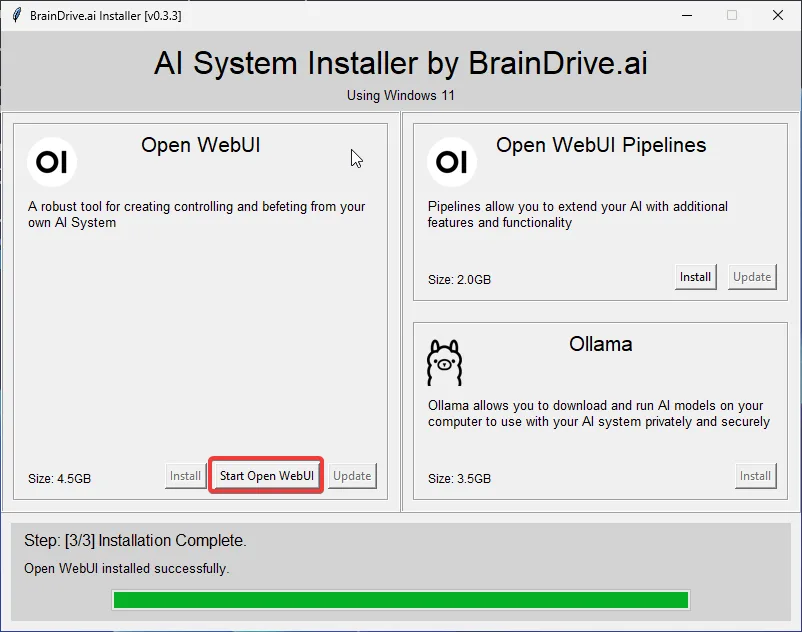
Task: Install Open WebUI Pipelines
Action: point(695,277)
